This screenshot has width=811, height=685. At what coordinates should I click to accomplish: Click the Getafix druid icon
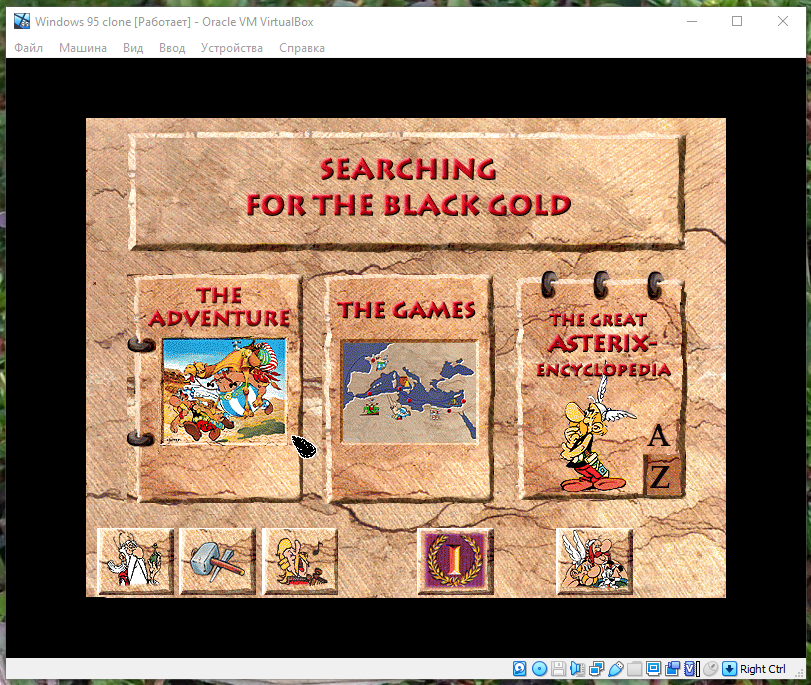136,561
